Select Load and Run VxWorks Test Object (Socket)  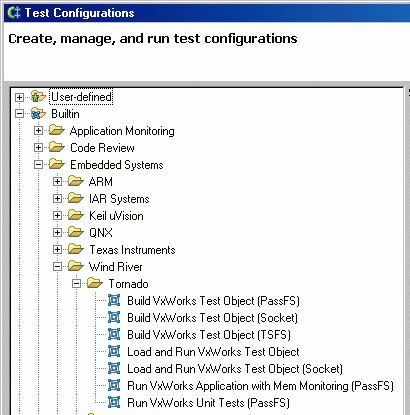pos(235,369)
